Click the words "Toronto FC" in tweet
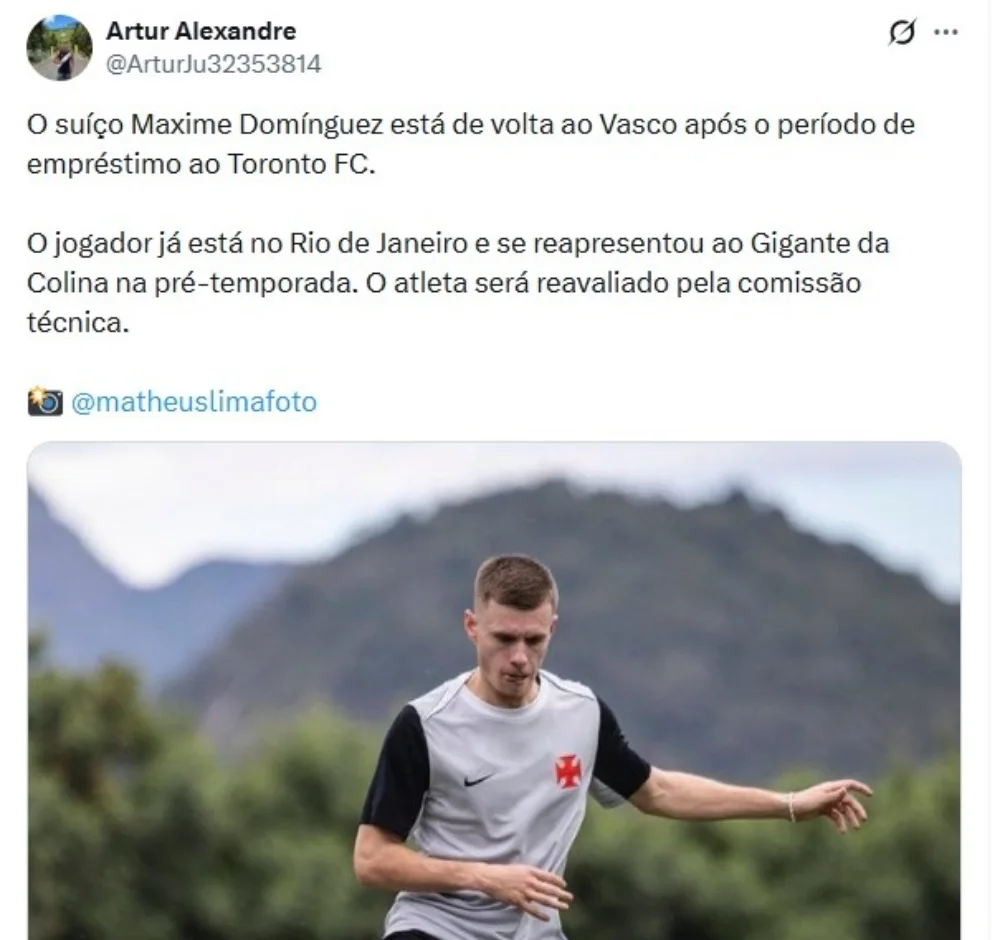The image size is (1000, 940). (298, 164)
